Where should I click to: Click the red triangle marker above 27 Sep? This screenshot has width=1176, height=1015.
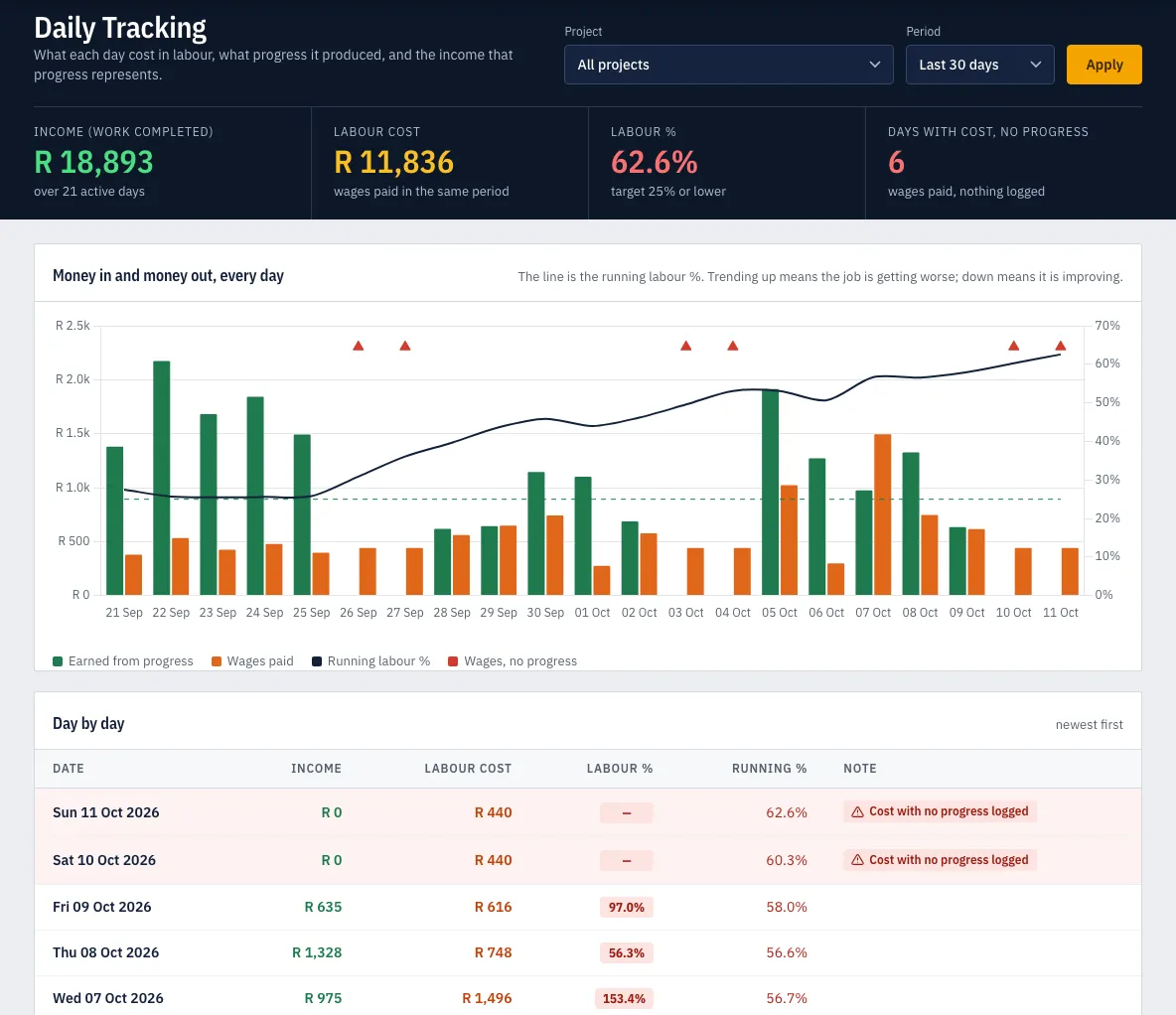pyautogui.click(x=405, y=346)
